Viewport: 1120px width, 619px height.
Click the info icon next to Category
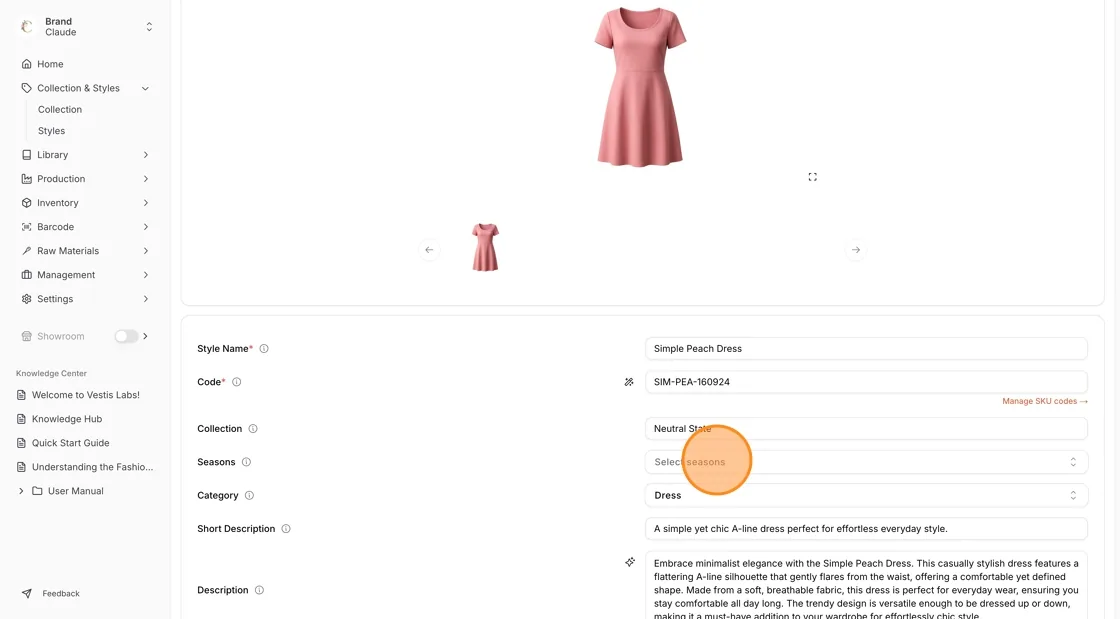[249, 495]
